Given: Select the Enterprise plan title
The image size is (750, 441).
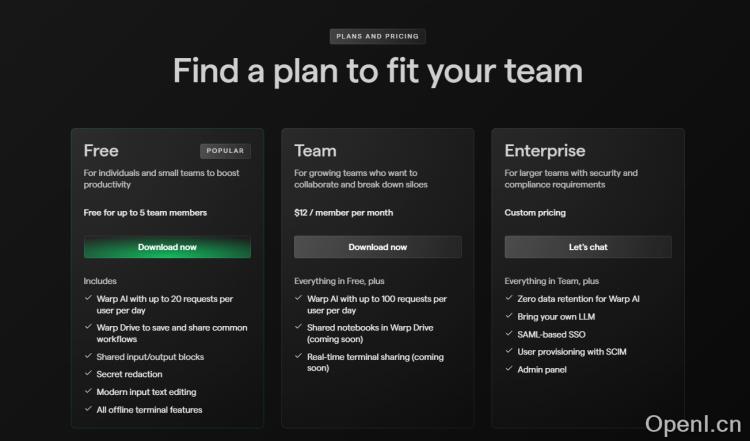Looking at the screenshot, I should click(x=544, y=151).
